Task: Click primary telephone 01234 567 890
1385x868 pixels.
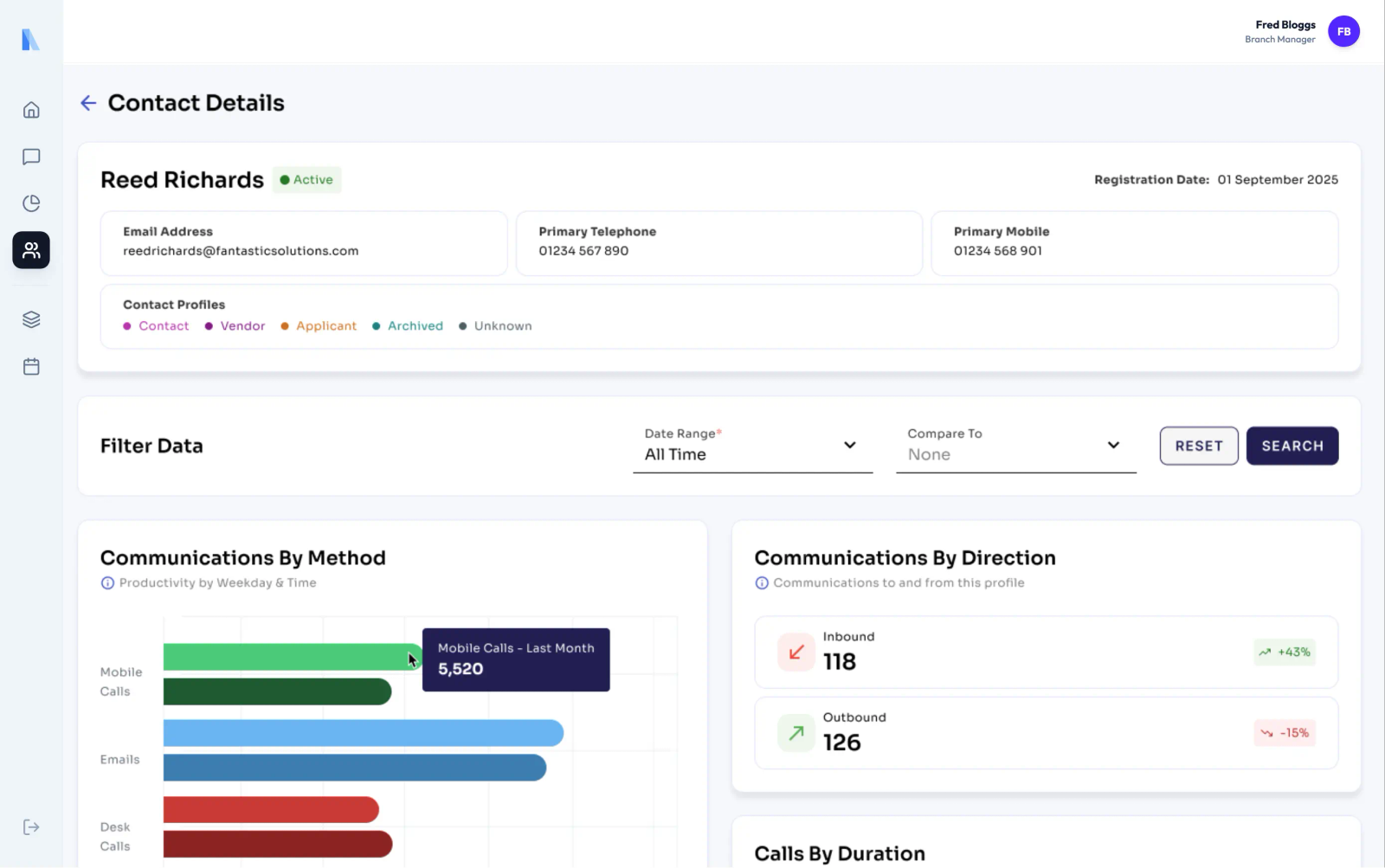Action: [583, 251]
